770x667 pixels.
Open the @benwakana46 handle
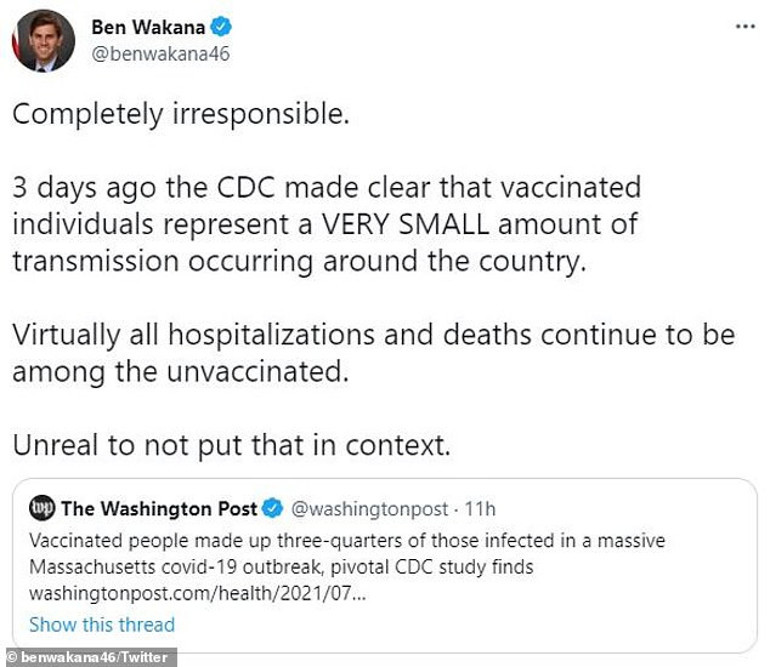[x=160, y=53]
